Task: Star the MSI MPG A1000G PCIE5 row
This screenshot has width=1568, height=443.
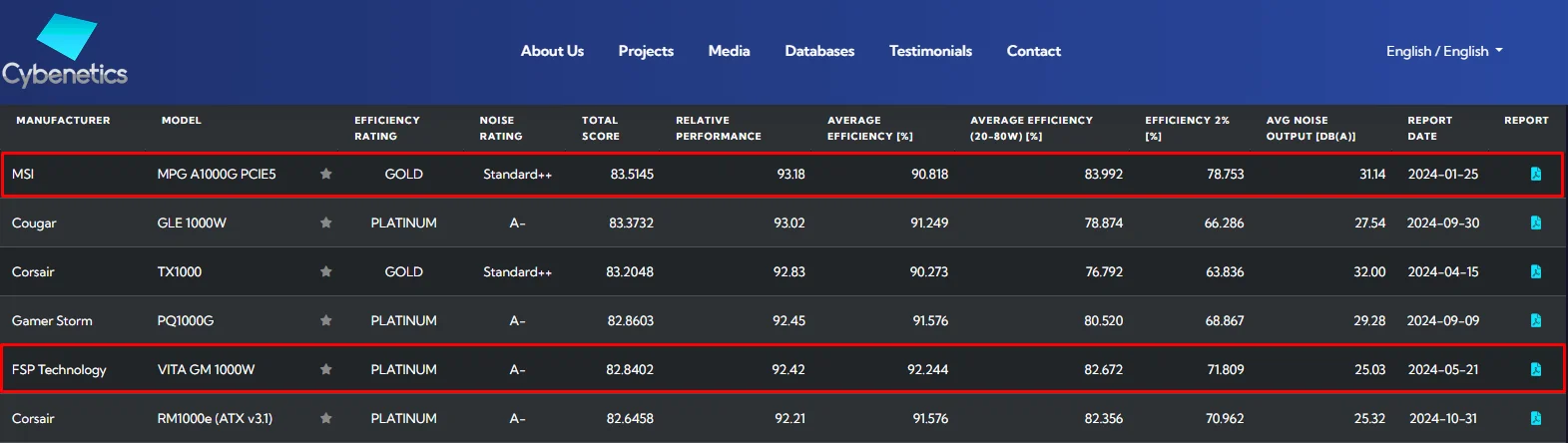Action: click(x=325, y=174)
